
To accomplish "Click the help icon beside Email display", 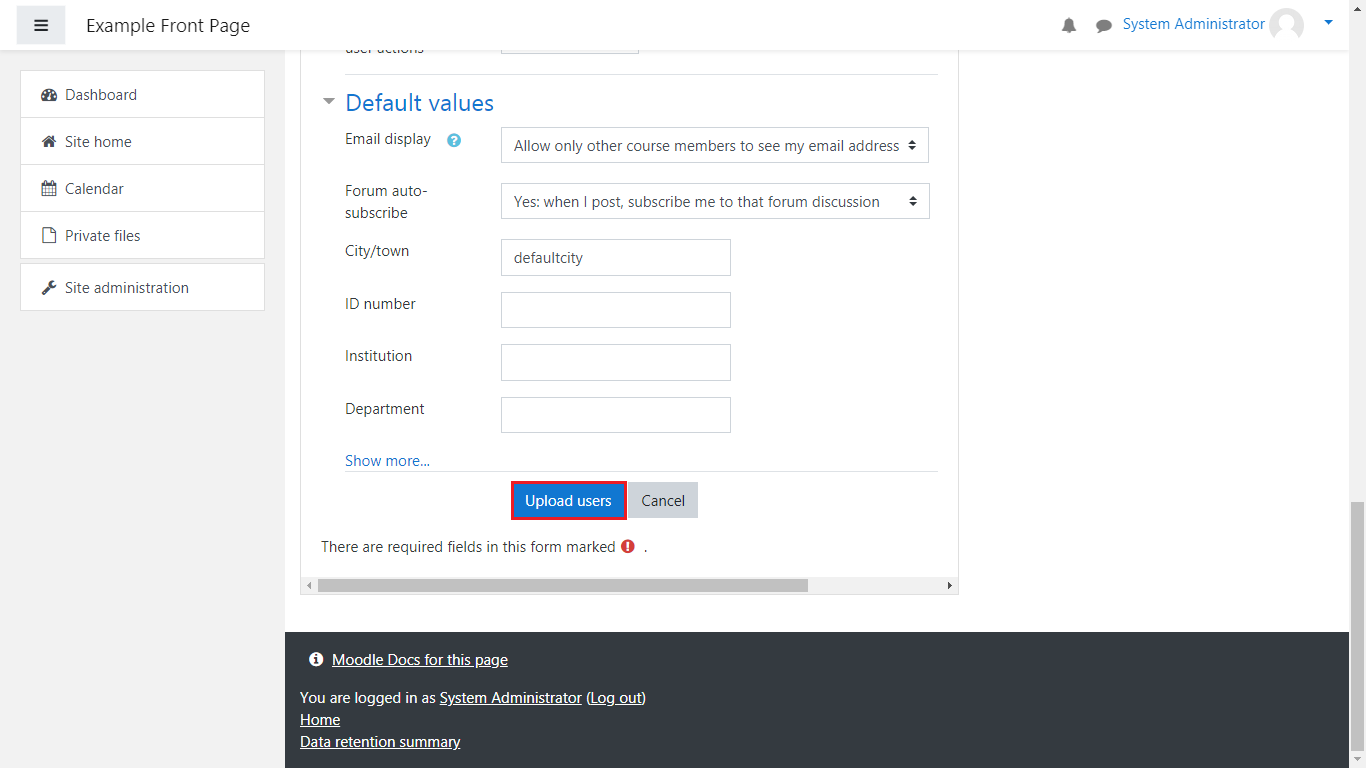I will tap(453, 141).
